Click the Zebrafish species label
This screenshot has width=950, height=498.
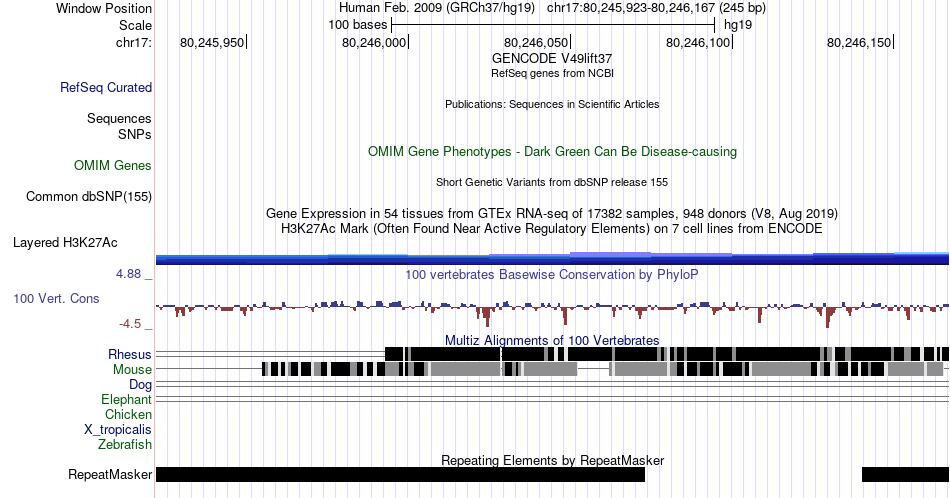coord(125,444)
